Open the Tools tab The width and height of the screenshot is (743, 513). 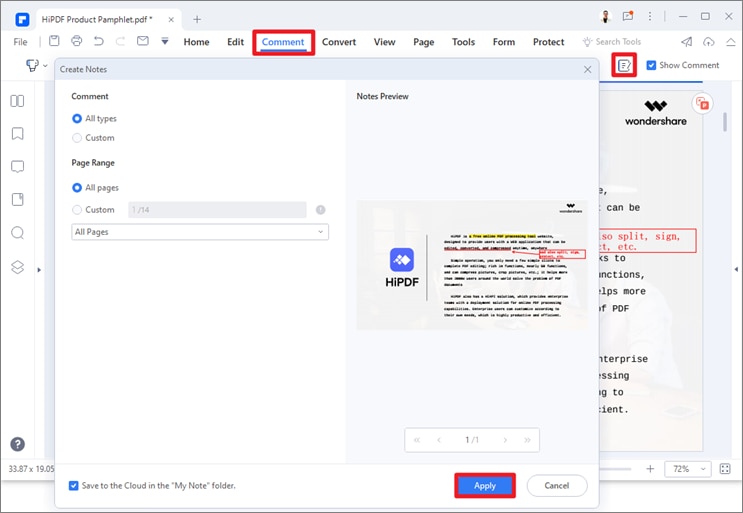point(463,42)
